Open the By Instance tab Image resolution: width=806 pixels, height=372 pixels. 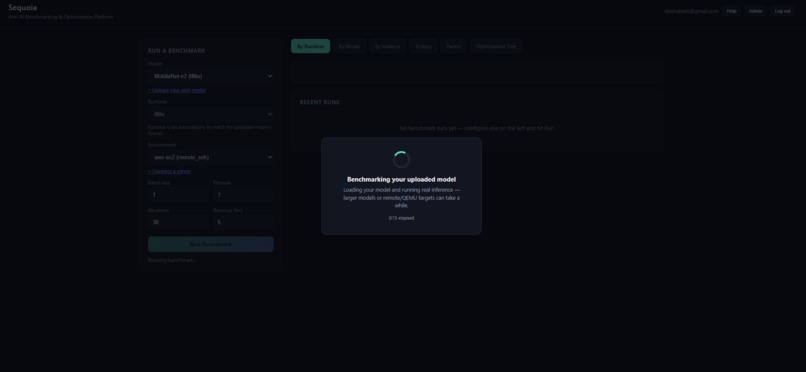tap(388, 46)
